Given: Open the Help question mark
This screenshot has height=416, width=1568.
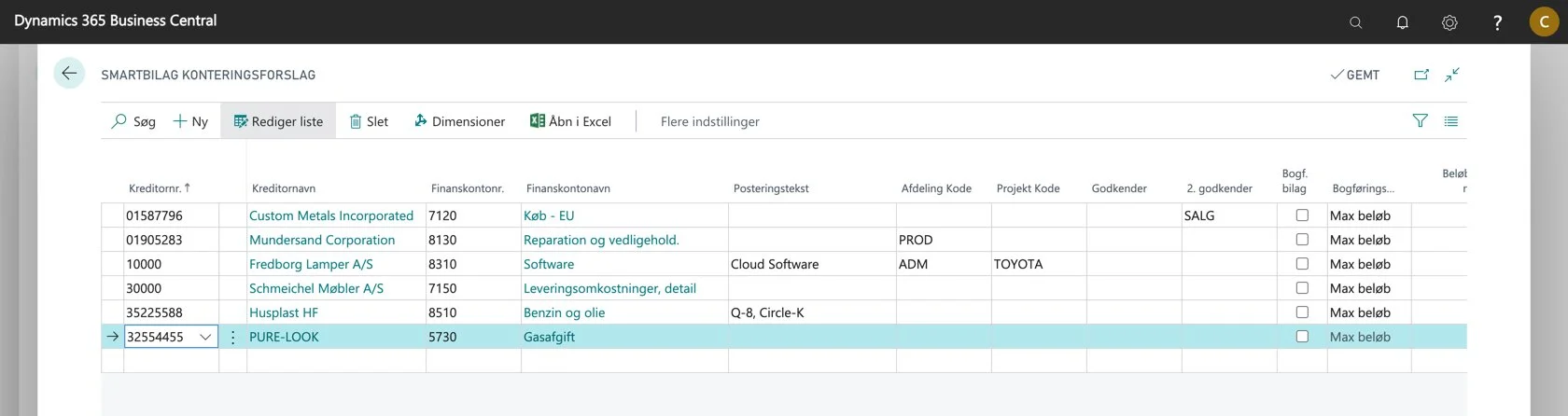Looking at the screenshot, I should [x=1497, y=22].
